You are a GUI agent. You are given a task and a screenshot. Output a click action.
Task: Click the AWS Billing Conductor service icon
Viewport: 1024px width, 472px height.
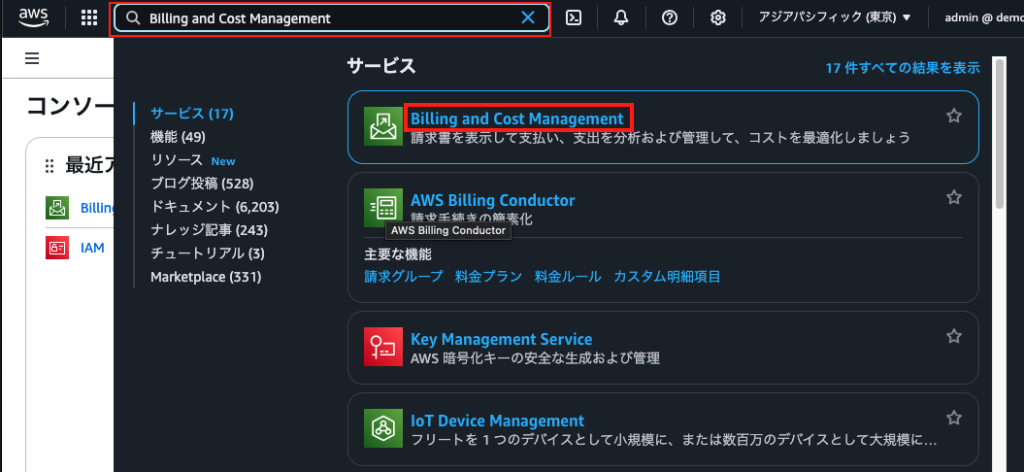tap(383, 208)
